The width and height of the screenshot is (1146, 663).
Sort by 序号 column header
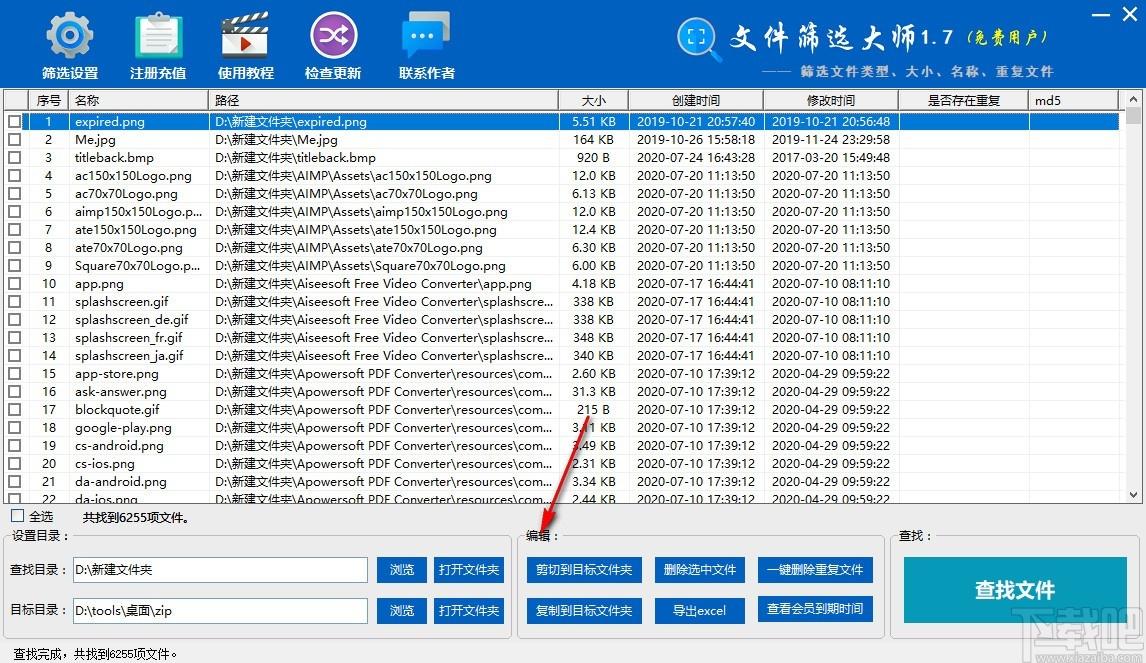(x=48, y=100)
